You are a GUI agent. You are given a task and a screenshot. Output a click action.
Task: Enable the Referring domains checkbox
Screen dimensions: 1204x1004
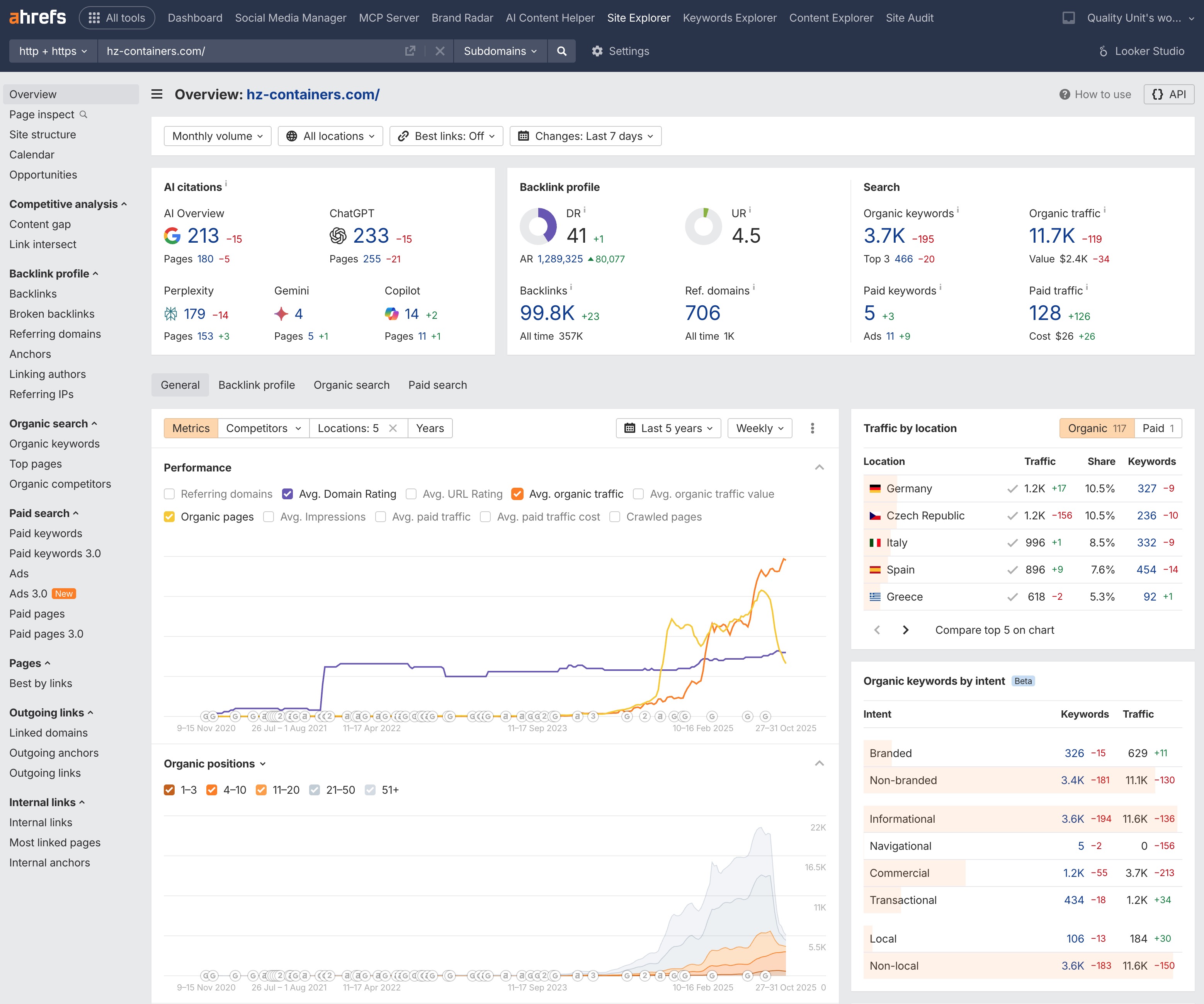pos(169,493)
